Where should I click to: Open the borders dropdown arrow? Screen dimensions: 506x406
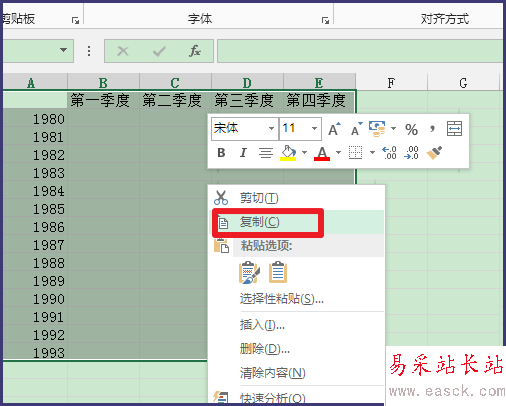[x=372, y=153]
